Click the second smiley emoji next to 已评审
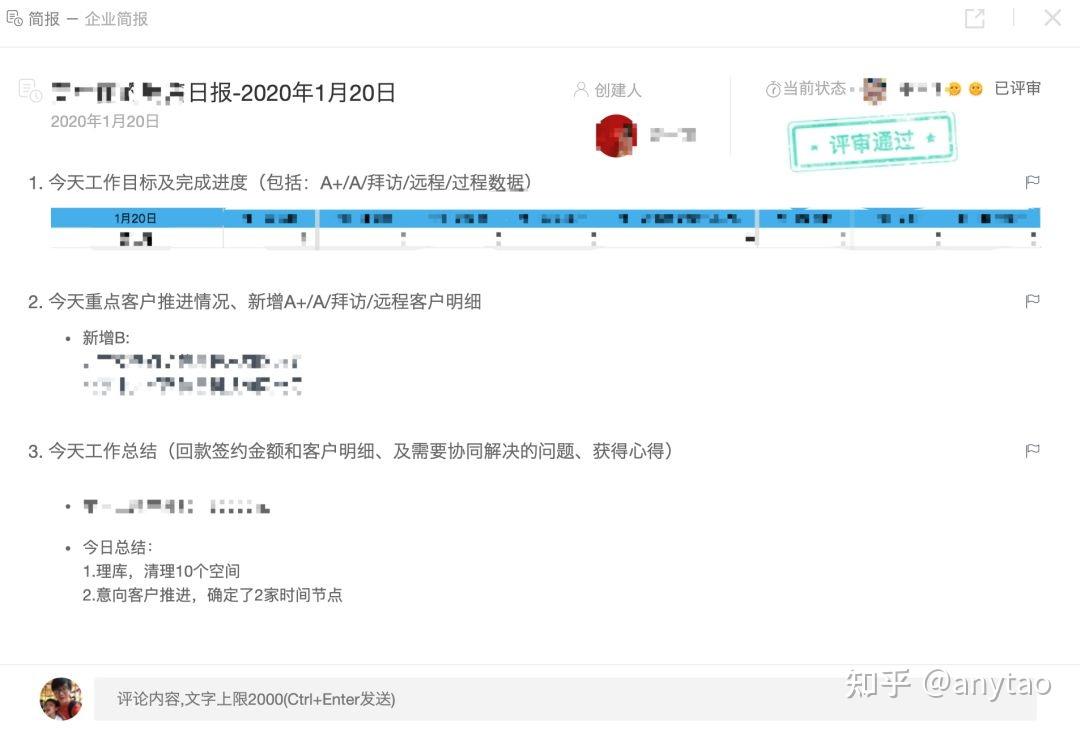Image resolution: width=1080 pixels, height=732 pixels. click(x=975, y=89)
